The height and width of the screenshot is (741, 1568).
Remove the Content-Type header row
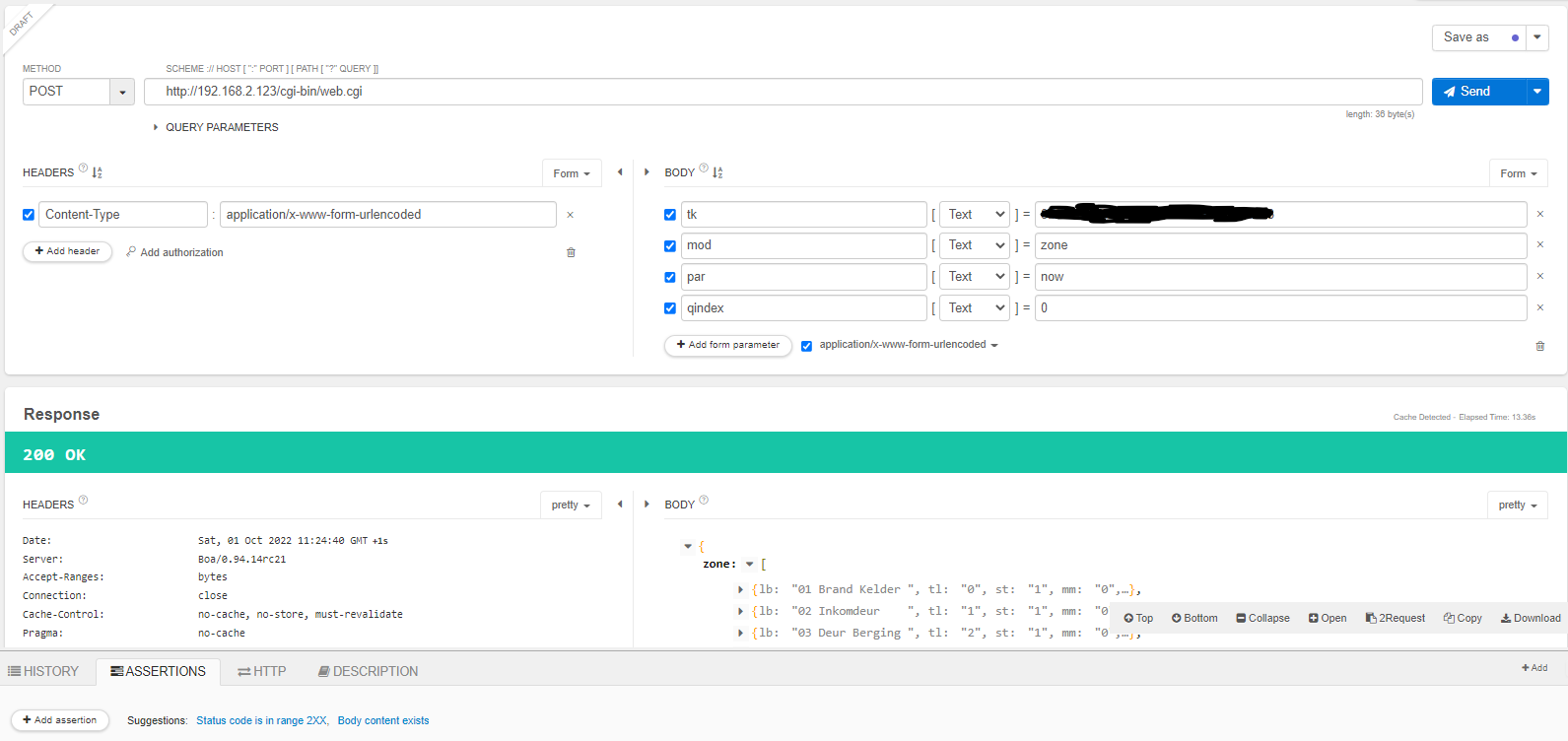coord(570,215)
